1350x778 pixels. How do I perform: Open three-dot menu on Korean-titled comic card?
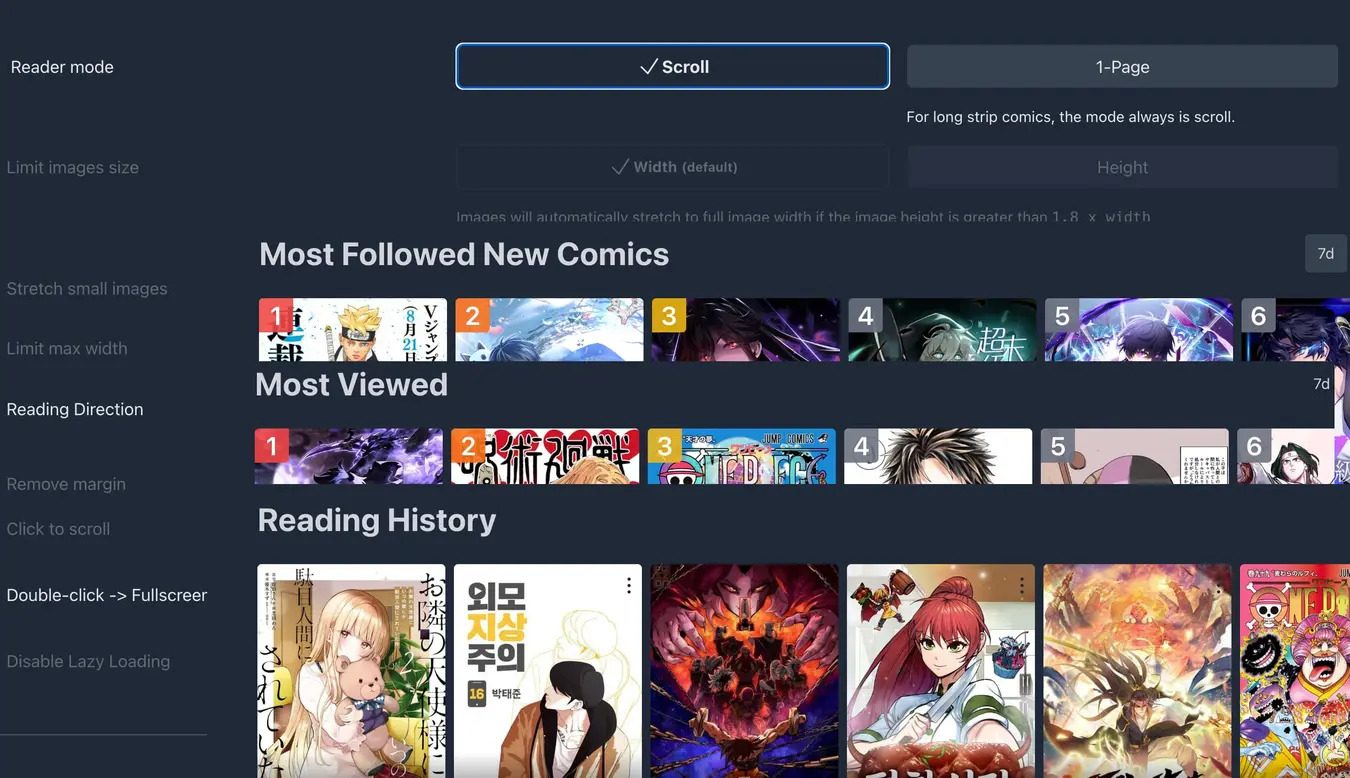click(x=628, y=585)
